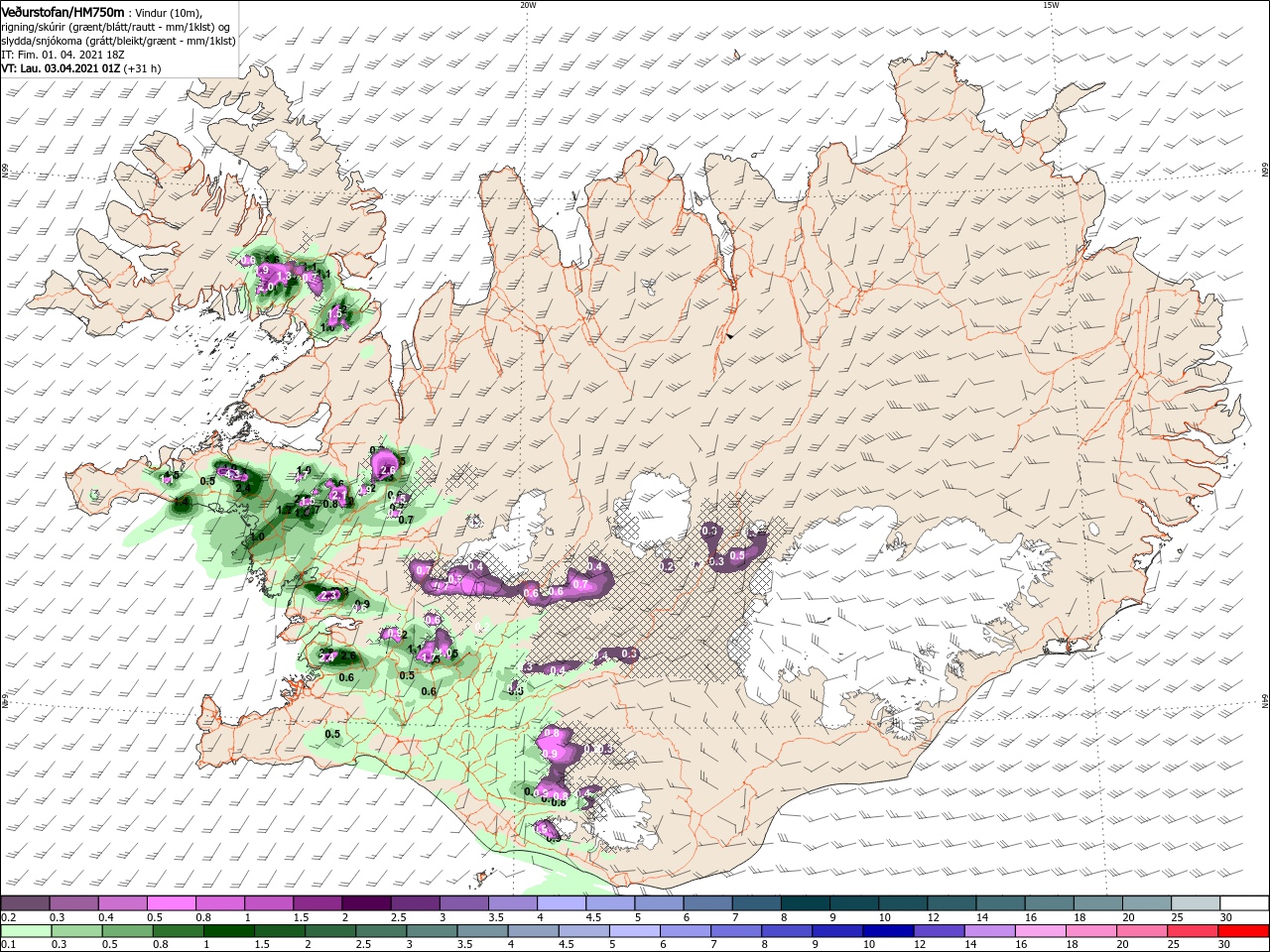Click the medium green 0.5–0.8 rain scale swatch
1270x952 pixels.
127,931
